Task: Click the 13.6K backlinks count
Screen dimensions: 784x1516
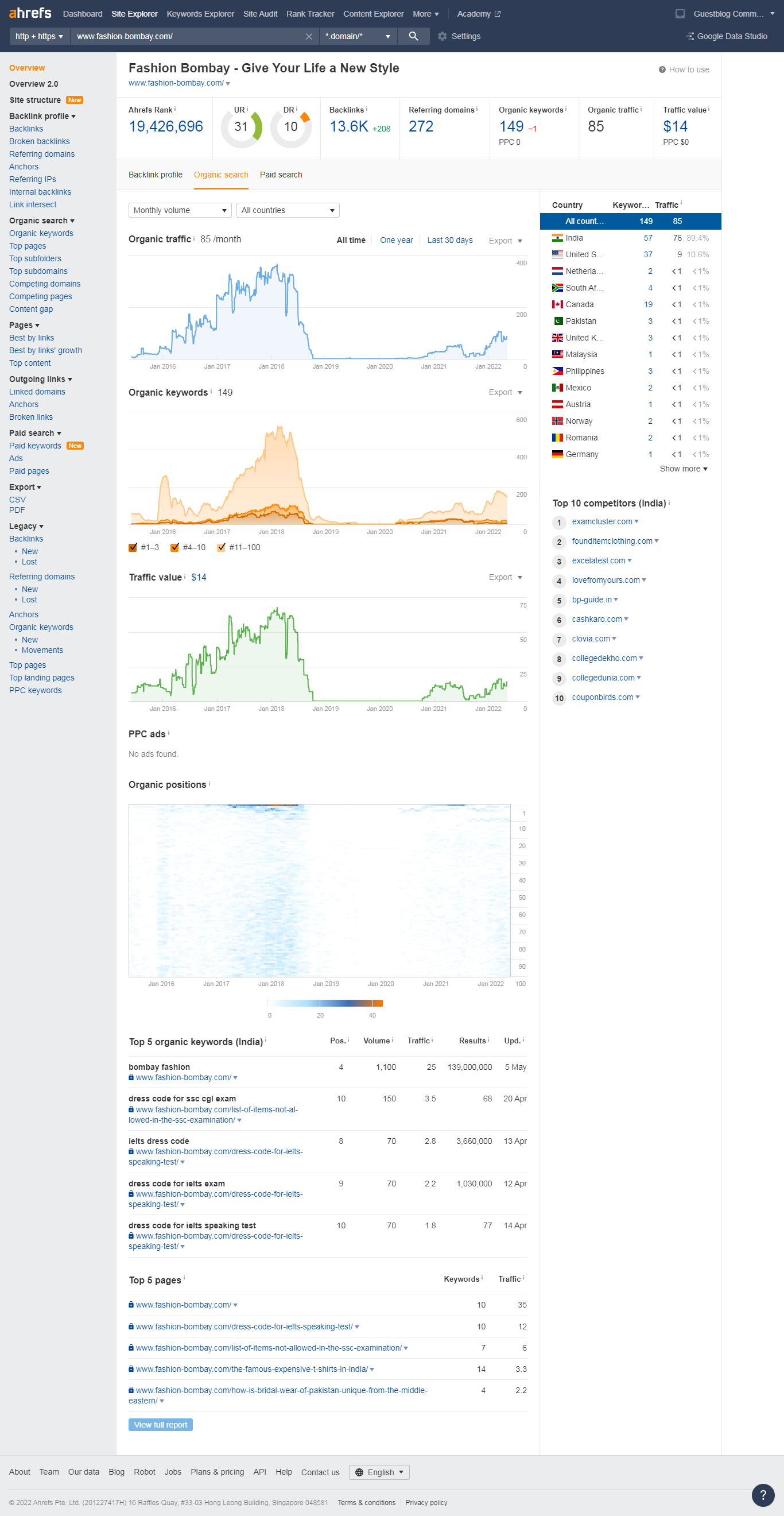Action: pyautogui.click(x=349, y=126)
